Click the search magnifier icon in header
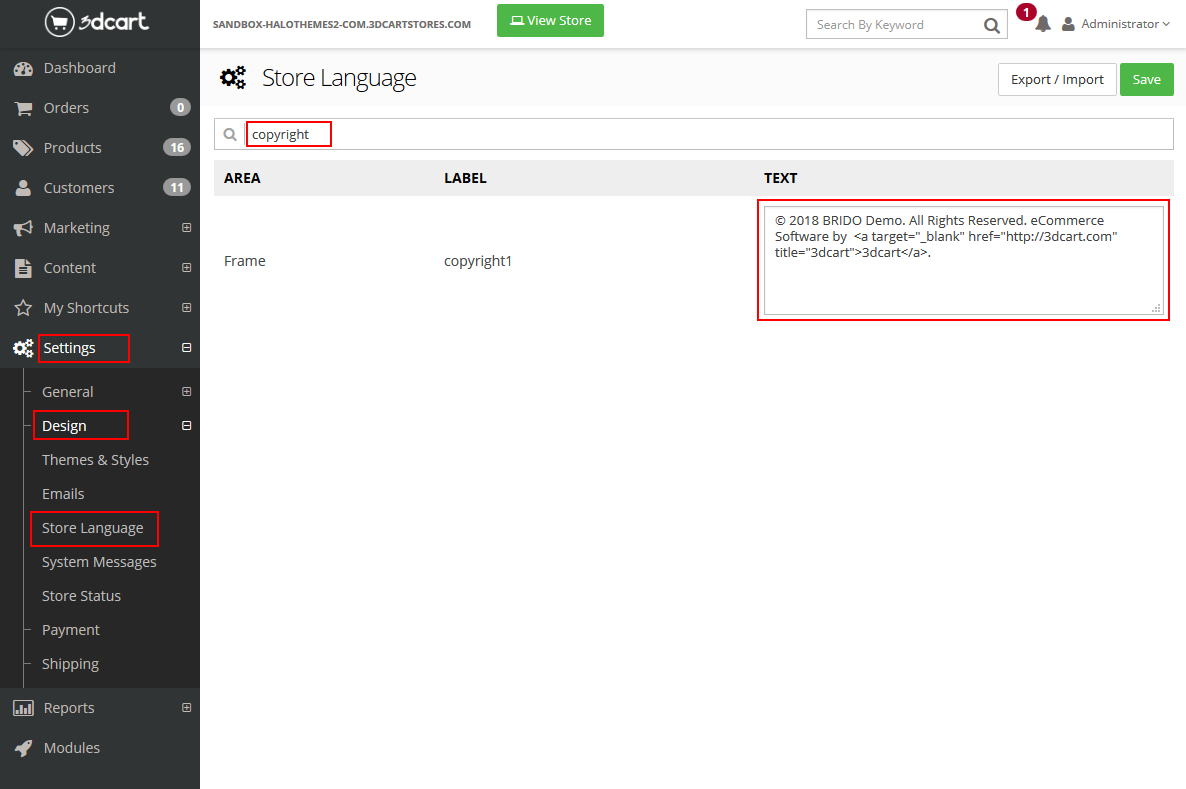 [991, 25]
